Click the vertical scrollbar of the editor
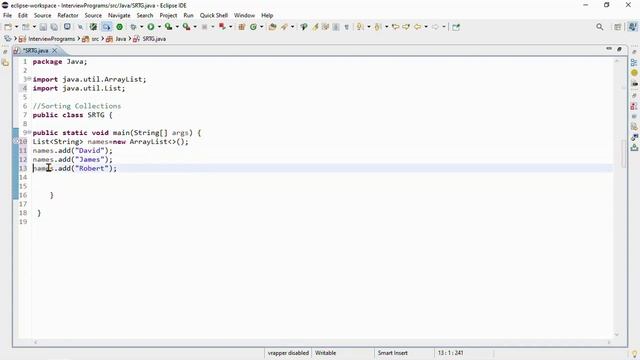This screenshot has width=640, height=360. click(x=624, y=153)
